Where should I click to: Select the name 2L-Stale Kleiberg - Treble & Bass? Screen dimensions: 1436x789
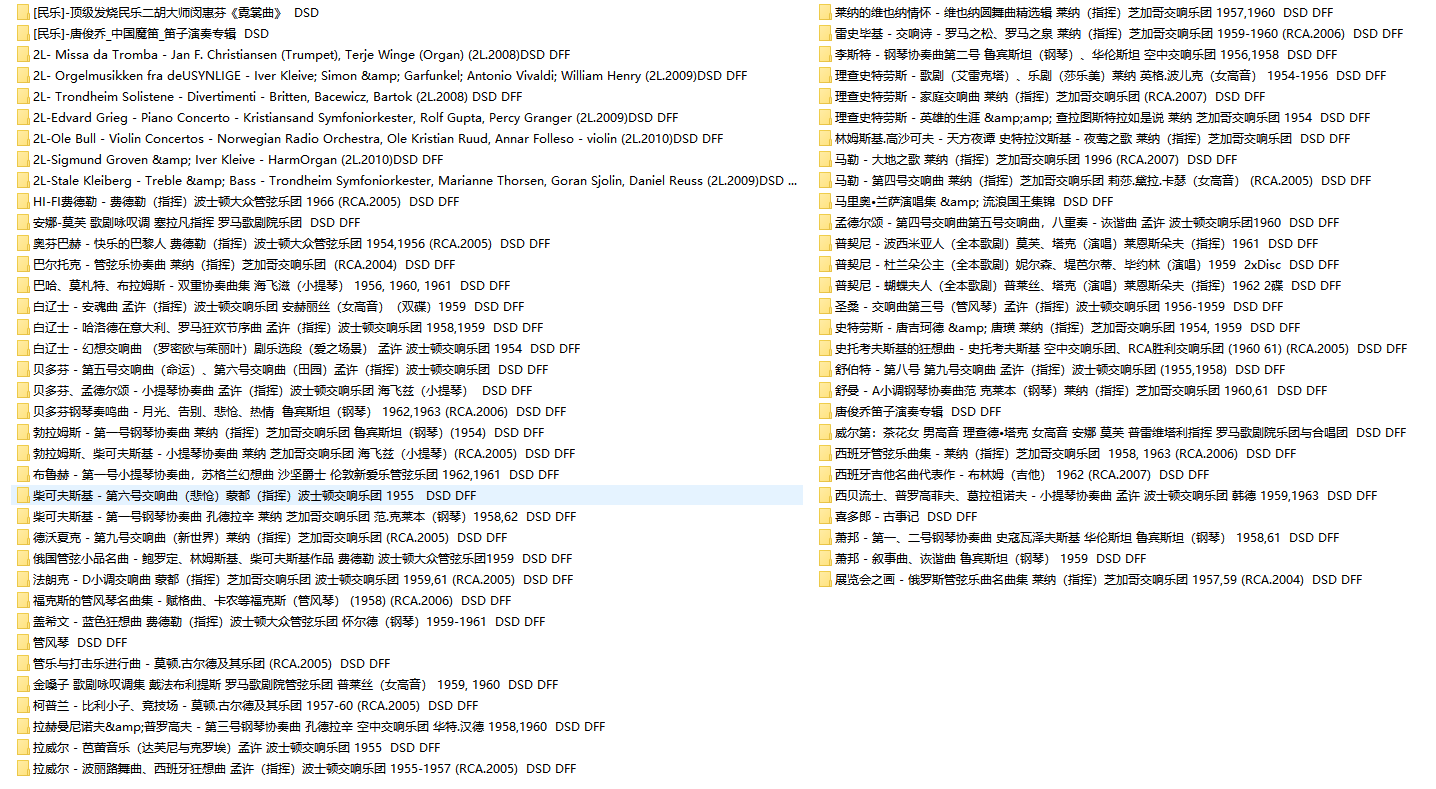coord(416,180)
